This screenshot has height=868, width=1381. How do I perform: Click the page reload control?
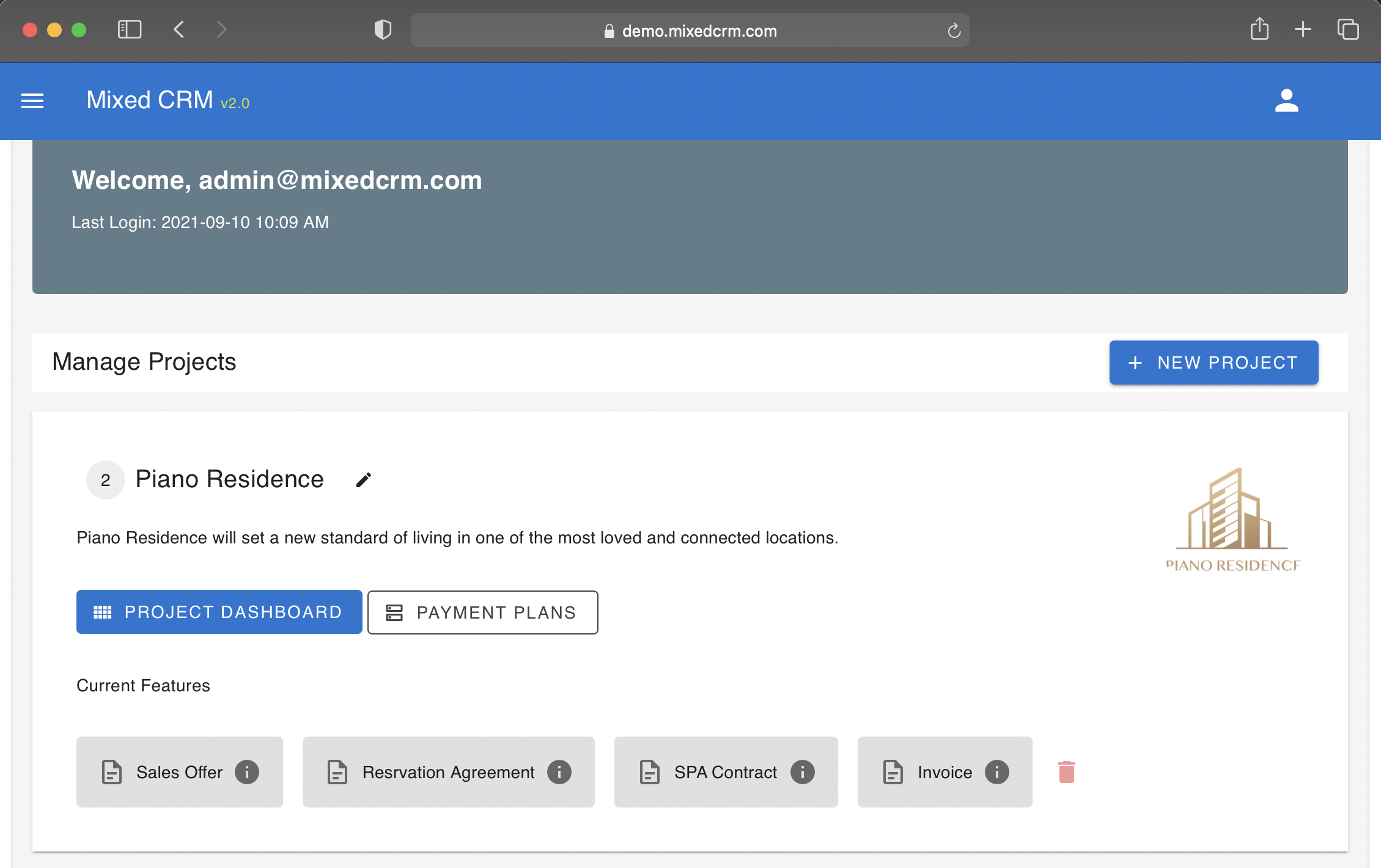pyautogui.click(x=954, y=30)
